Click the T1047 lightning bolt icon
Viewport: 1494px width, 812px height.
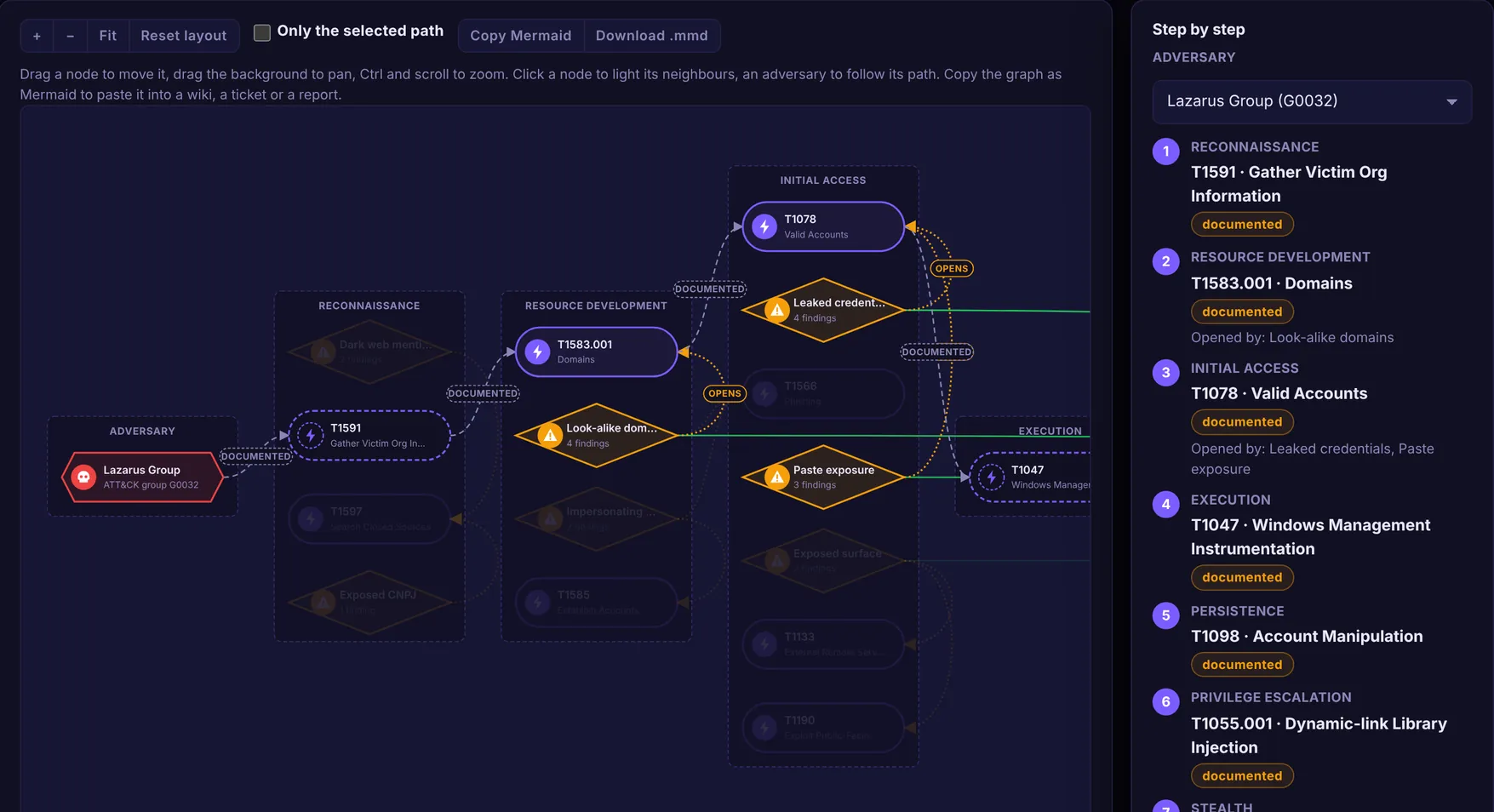pos(991,477)
